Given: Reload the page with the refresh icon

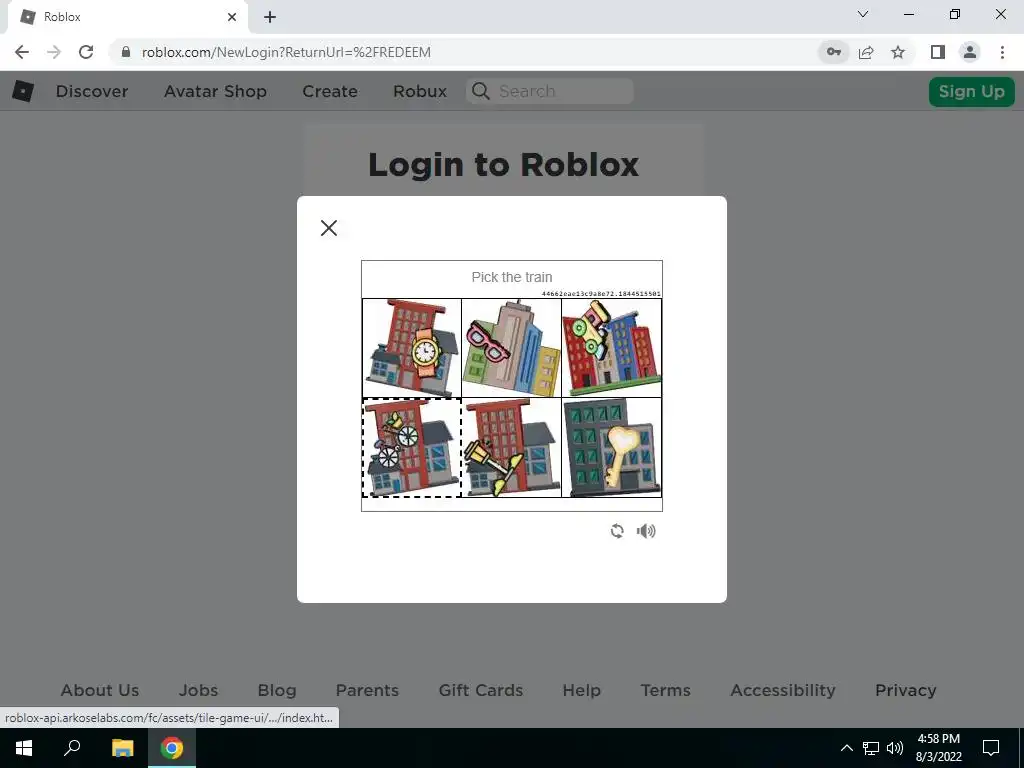Looking at the screenshot, I should click(86, 52).
